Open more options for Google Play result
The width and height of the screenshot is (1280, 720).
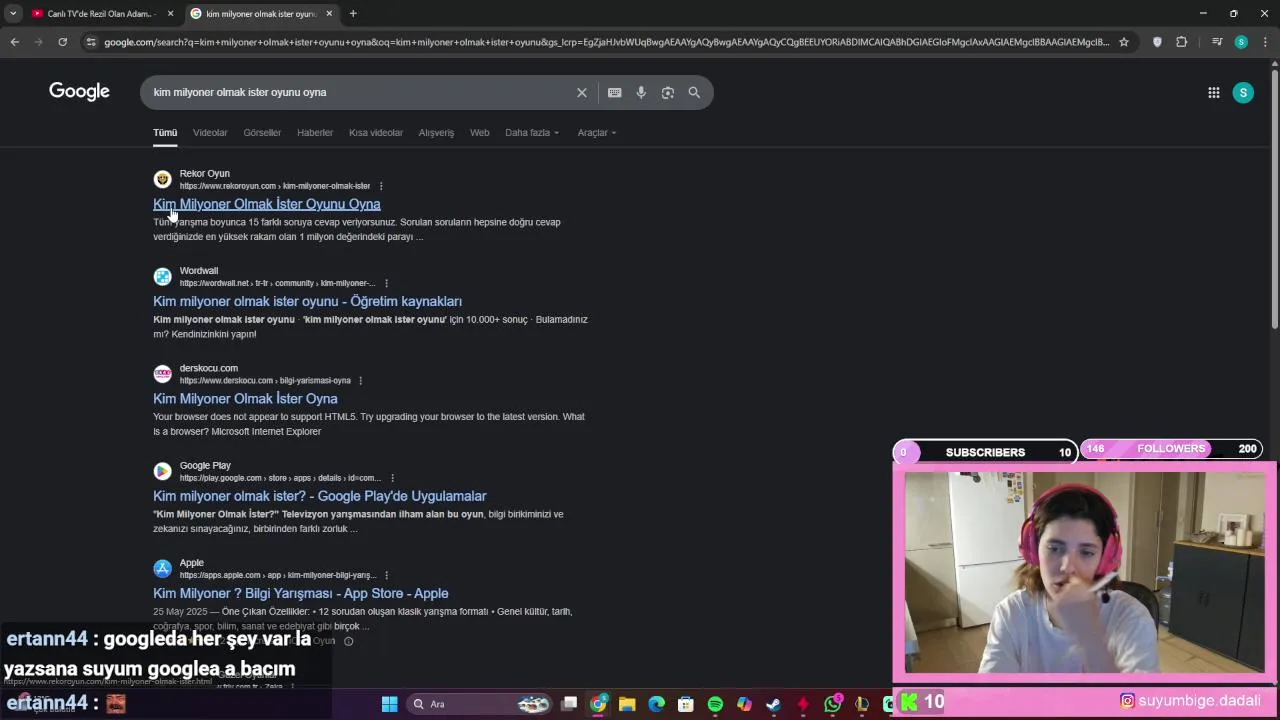point(392,478)
